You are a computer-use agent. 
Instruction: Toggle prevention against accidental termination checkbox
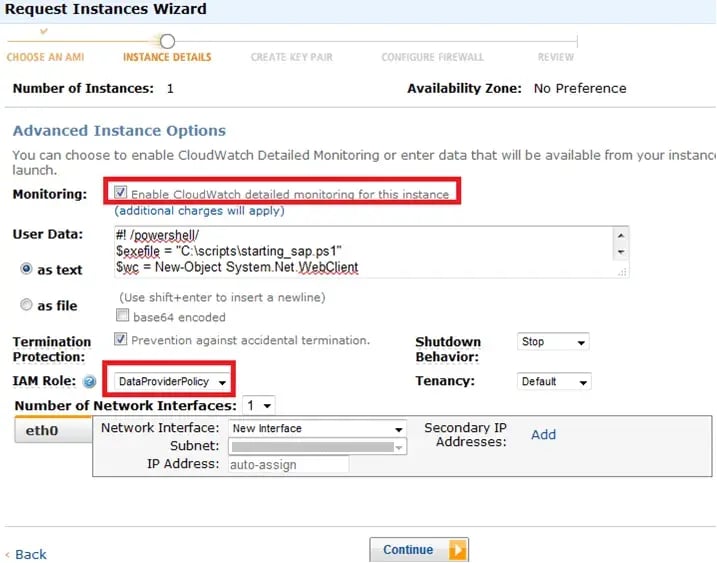(120, 339)
